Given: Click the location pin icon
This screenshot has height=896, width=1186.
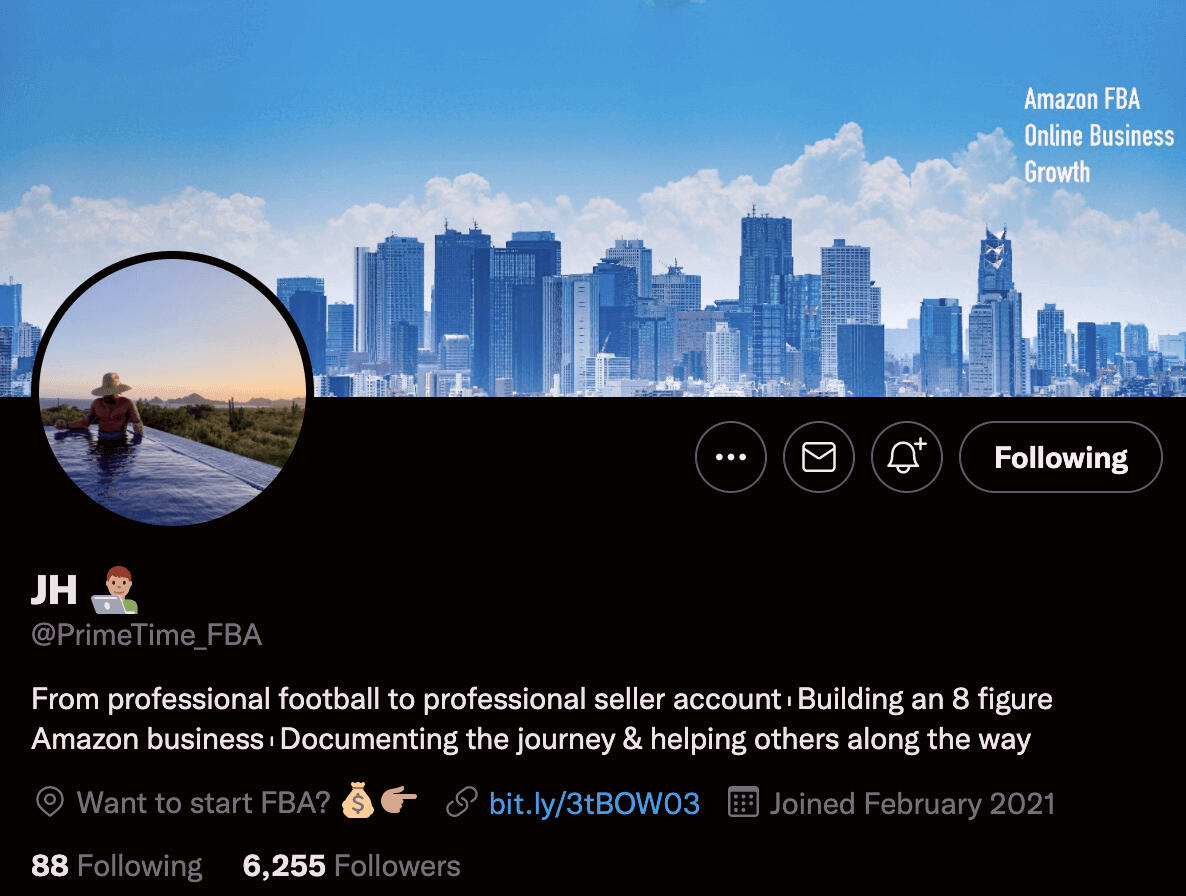Looking at the screenshot, I should click(x=50, y=802).
